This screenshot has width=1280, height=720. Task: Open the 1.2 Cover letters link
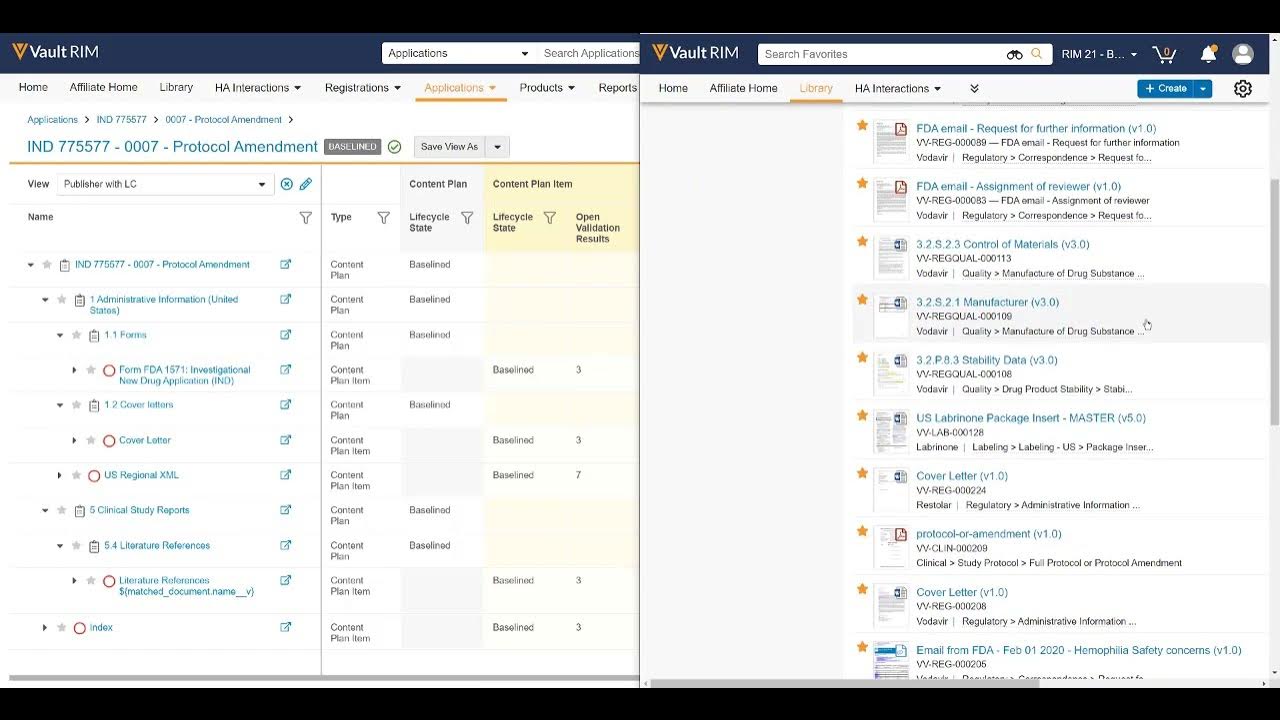pos(139,405)
